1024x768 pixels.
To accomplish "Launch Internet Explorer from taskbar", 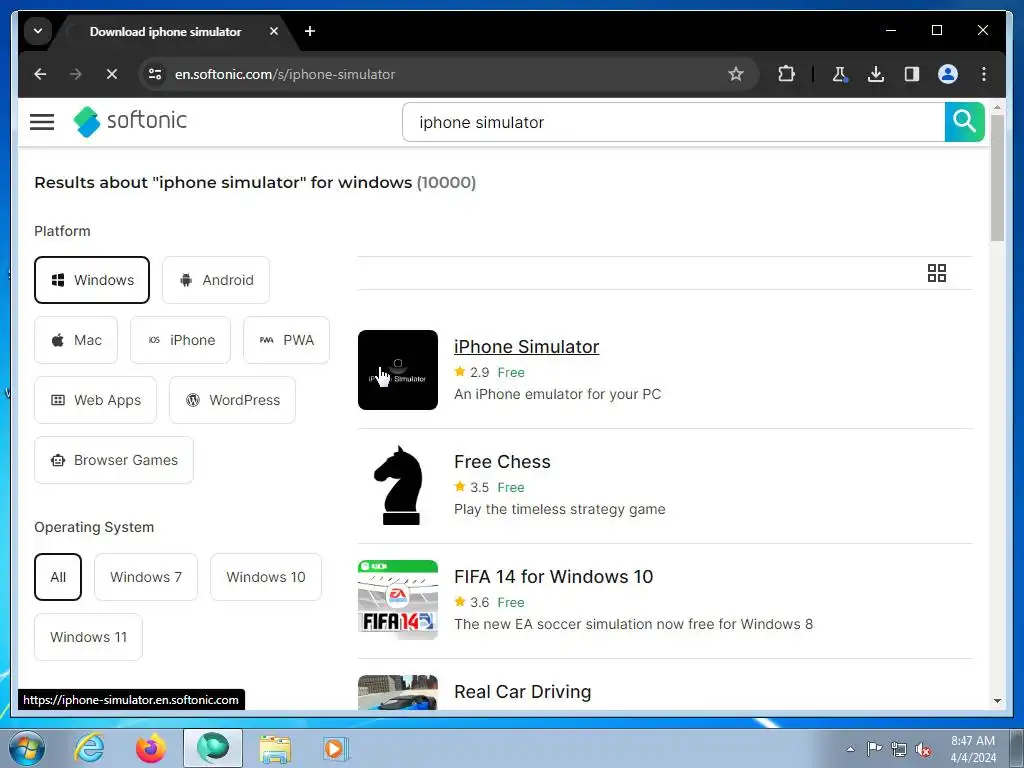I will click(89, 748).
